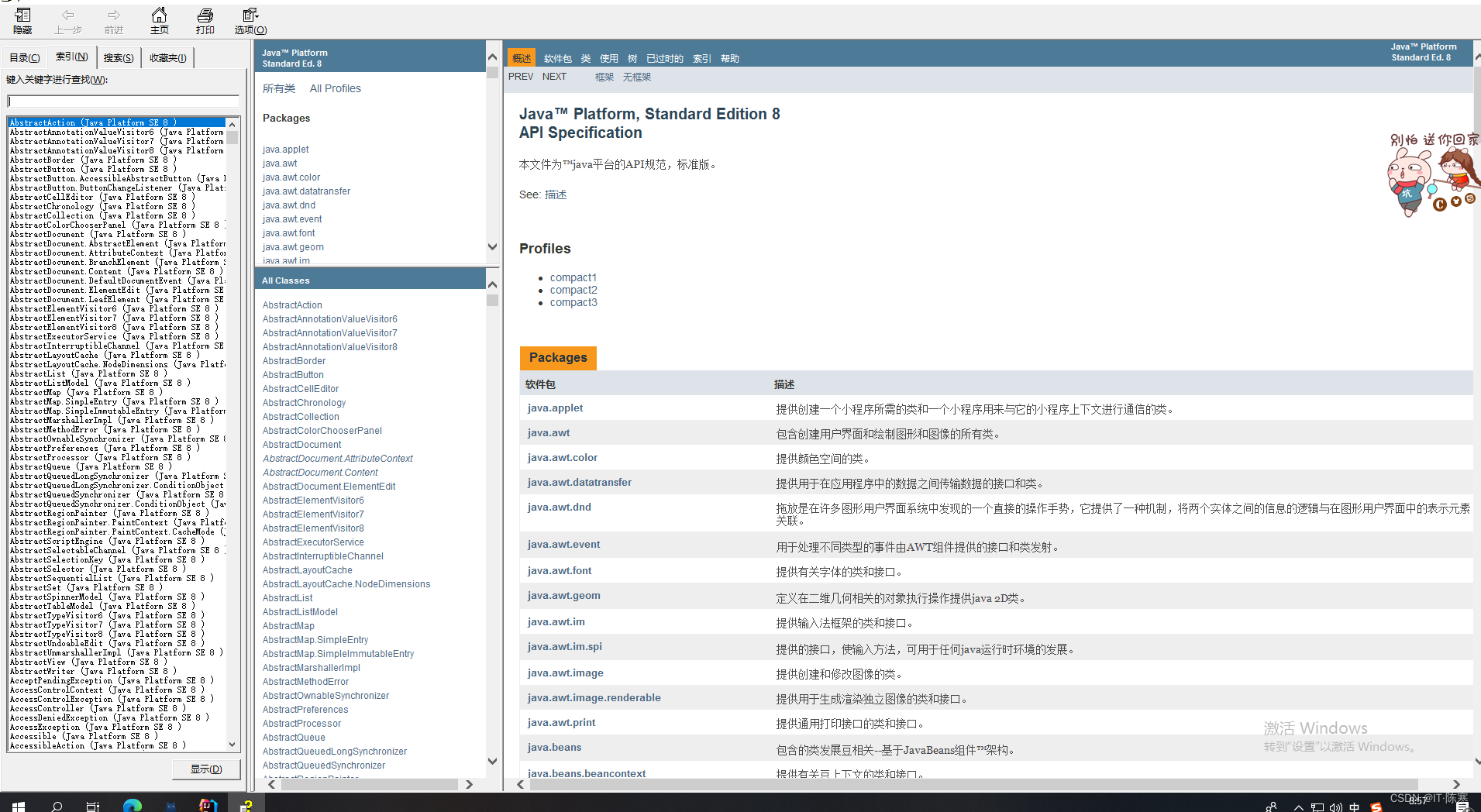Open java.awt.datatransfer in the packages table

(580, 482)
